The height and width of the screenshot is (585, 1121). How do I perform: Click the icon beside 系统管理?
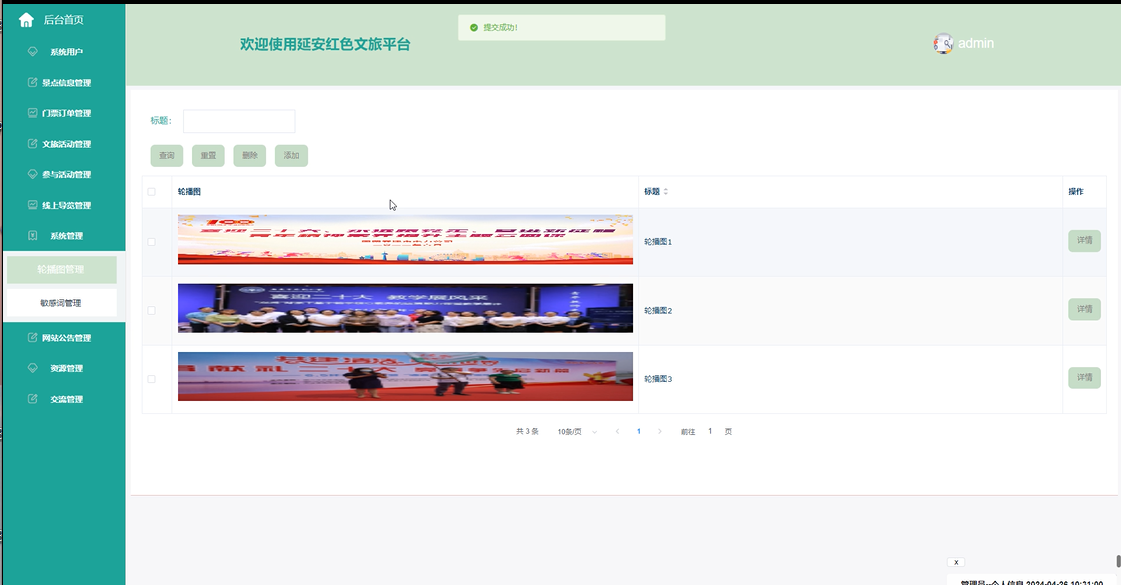[32, 235]
